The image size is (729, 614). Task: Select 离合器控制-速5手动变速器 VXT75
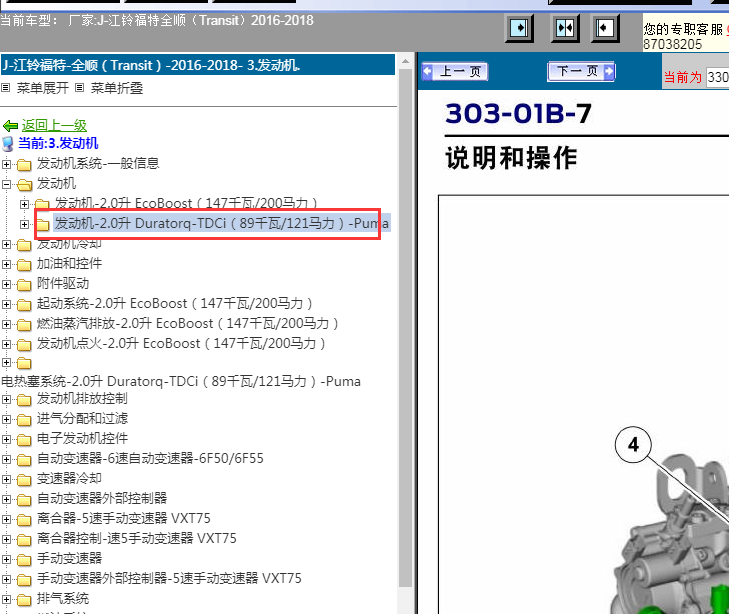click(137, 538)
